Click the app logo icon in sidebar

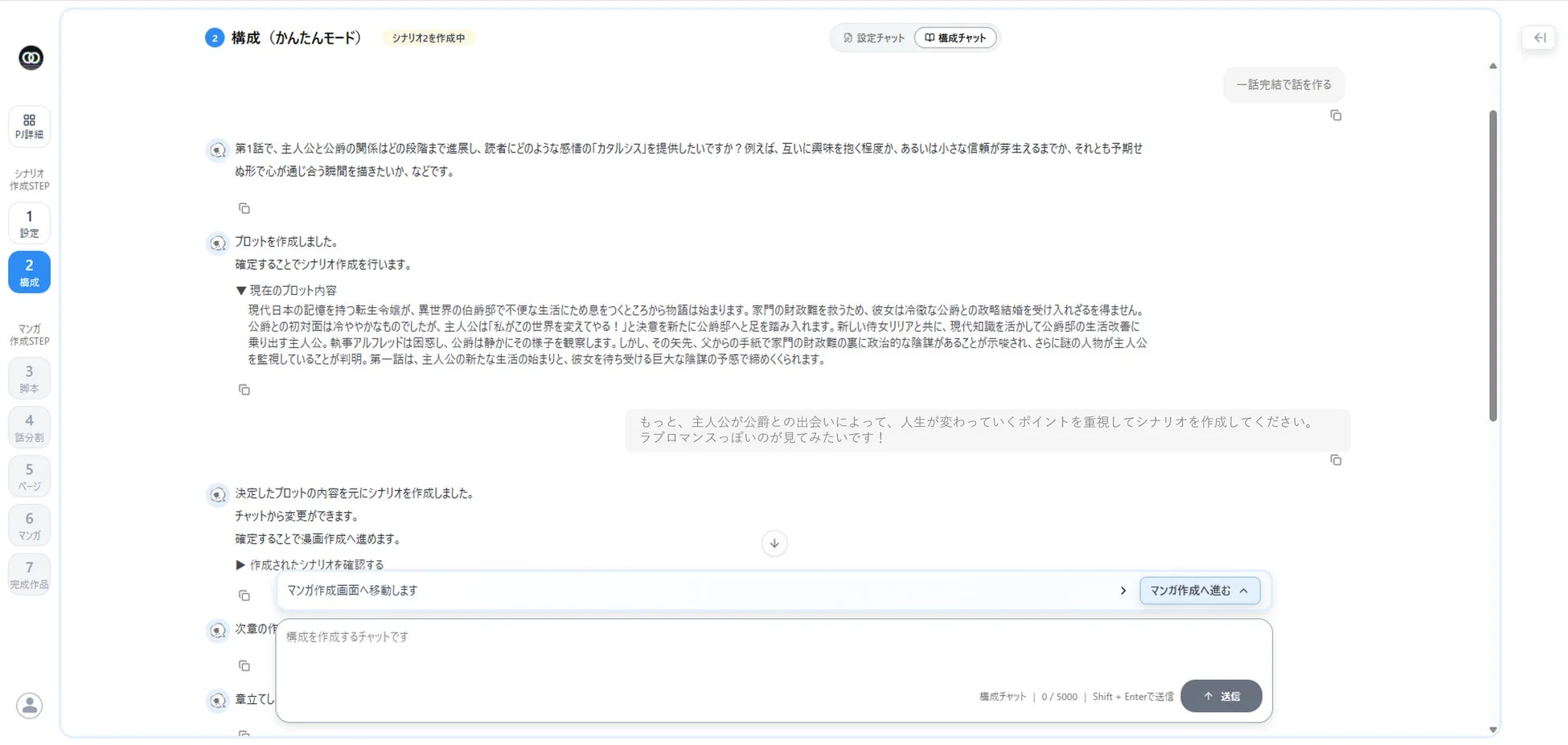(31, 58)
